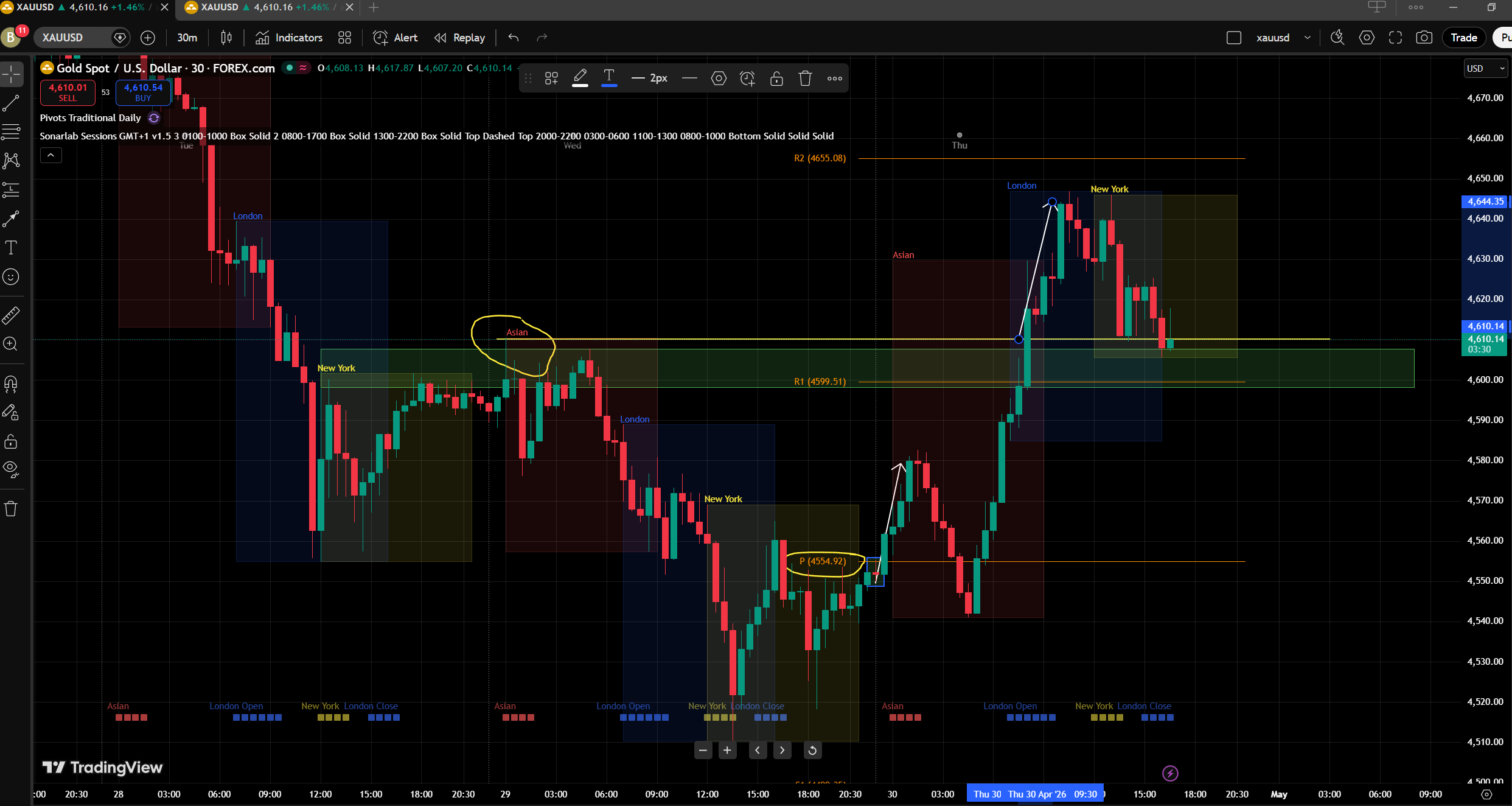Toggle lock all drawings in sidebar

click(x=11, y=441)
